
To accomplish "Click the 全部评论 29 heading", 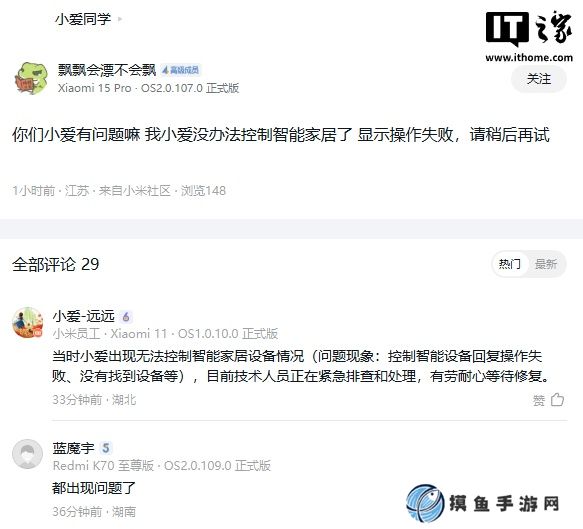I will point(56,264).
